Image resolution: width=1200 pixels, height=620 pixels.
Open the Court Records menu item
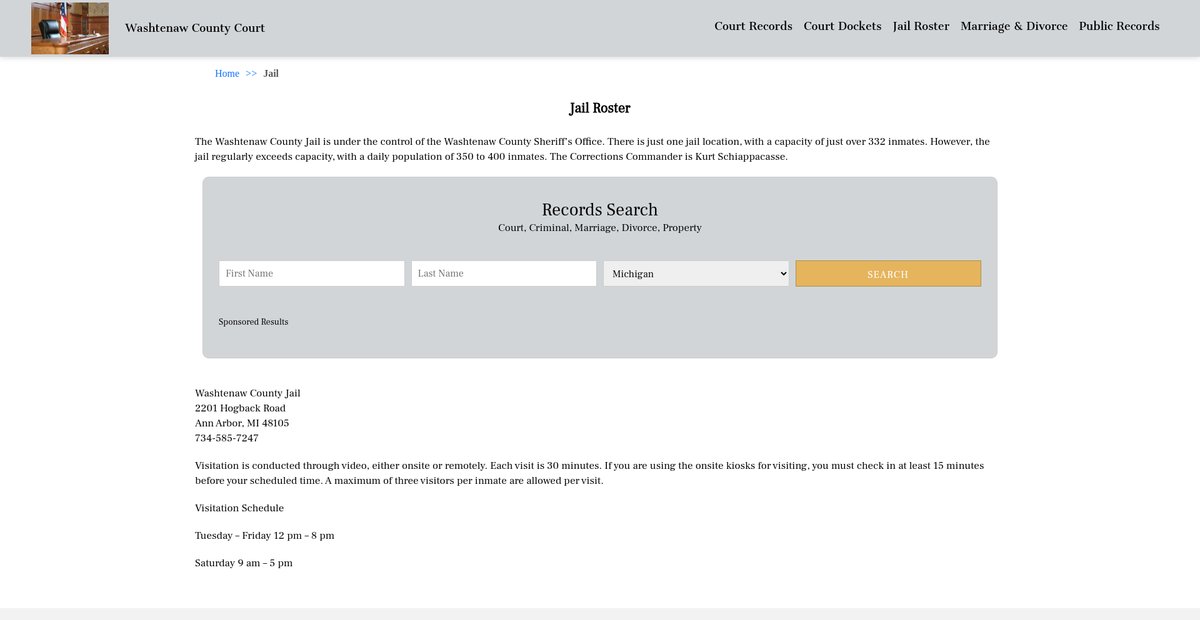(x=753, y=26)
